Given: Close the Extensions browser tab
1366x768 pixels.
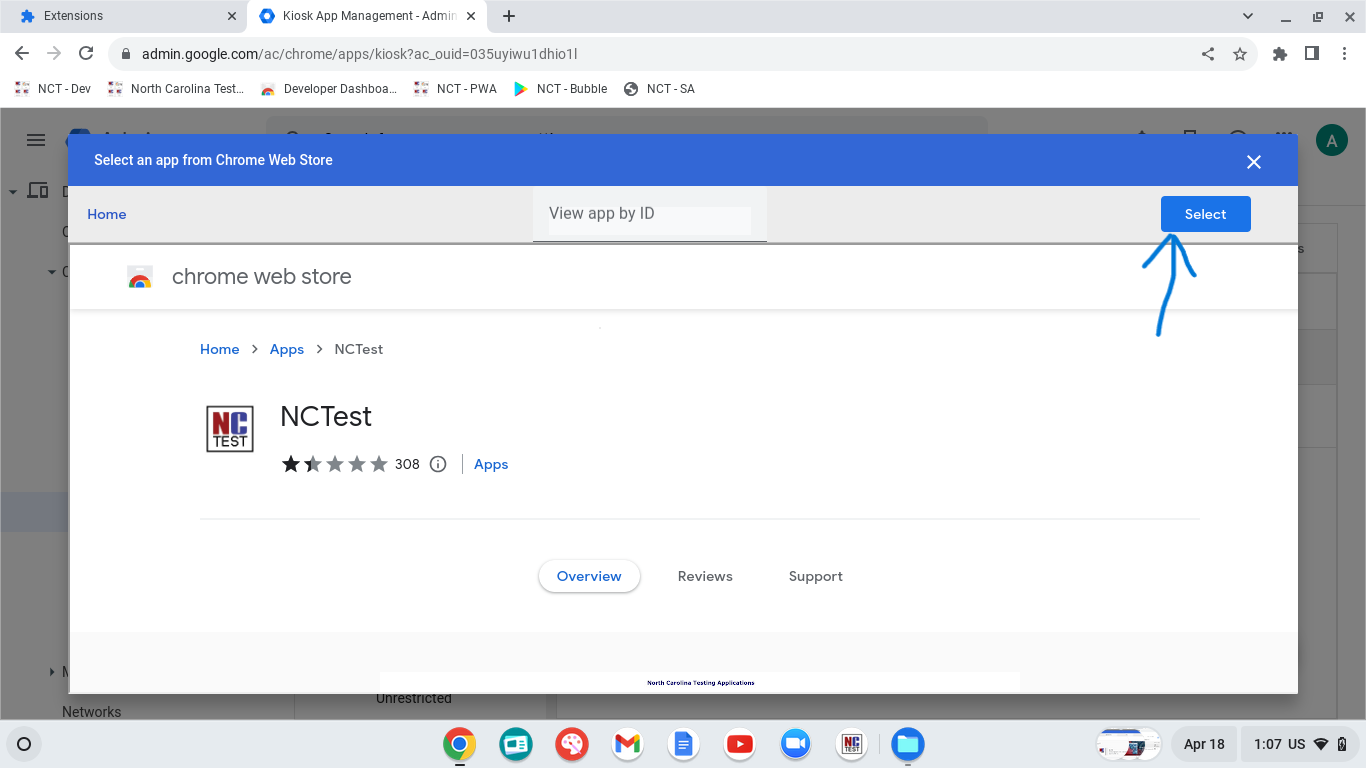Looking at the screenshot, I should pyautogui.click(x=232, y=16).
